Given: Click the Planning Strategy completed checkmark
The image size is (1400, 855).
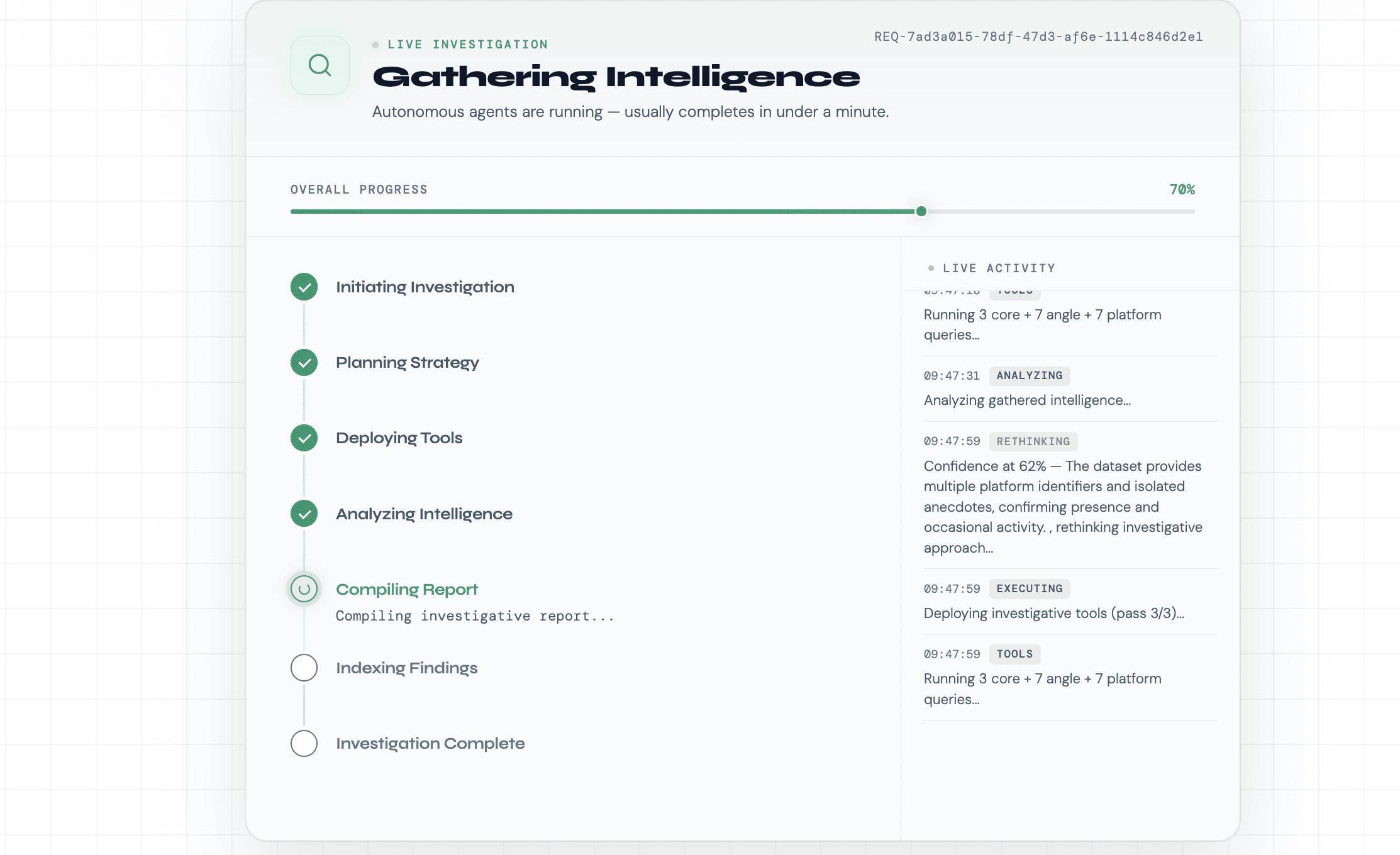Looking at the screenshot, I should (304, 363).
